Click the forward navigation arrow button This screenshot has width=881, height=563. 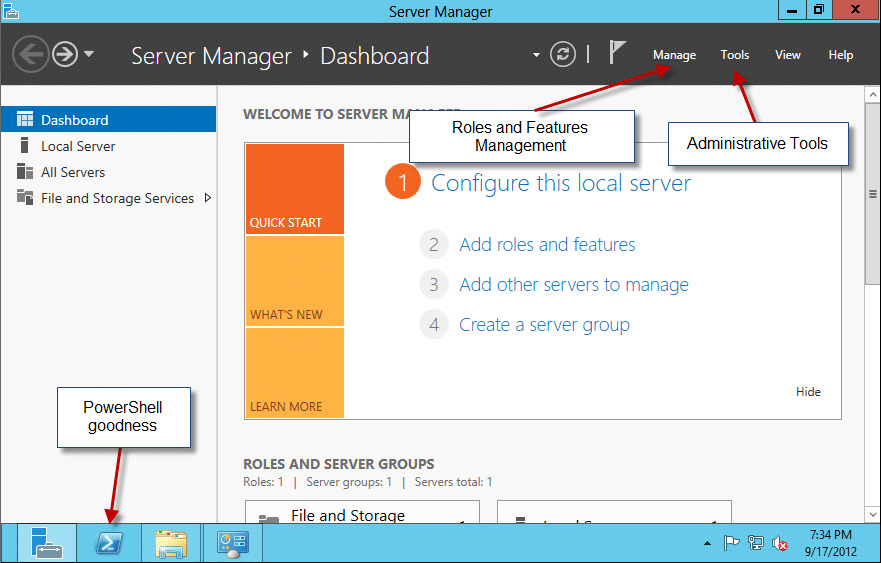click(65, 54)
